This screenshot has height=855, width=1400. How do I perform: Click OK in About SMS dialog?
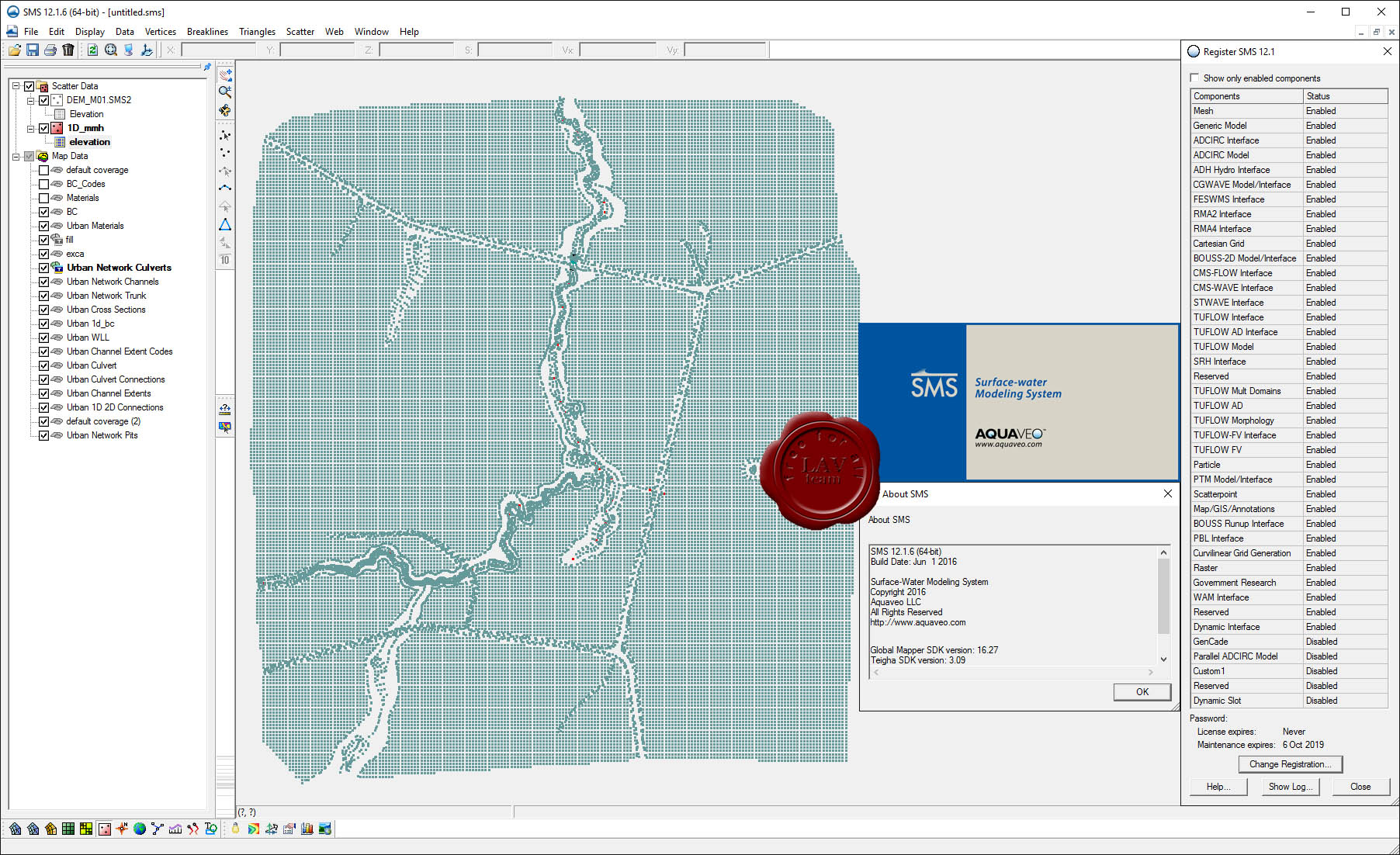click(1142, 691)
